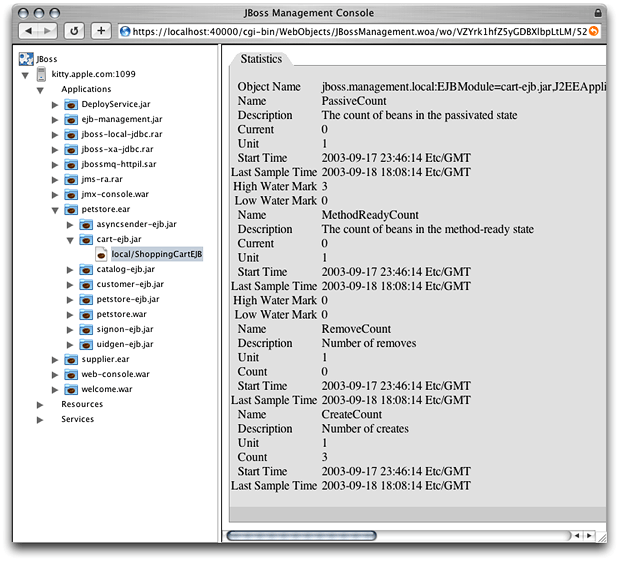Open the Statistics tab
Screen dimensions: 618x562
tap(261, 59)
